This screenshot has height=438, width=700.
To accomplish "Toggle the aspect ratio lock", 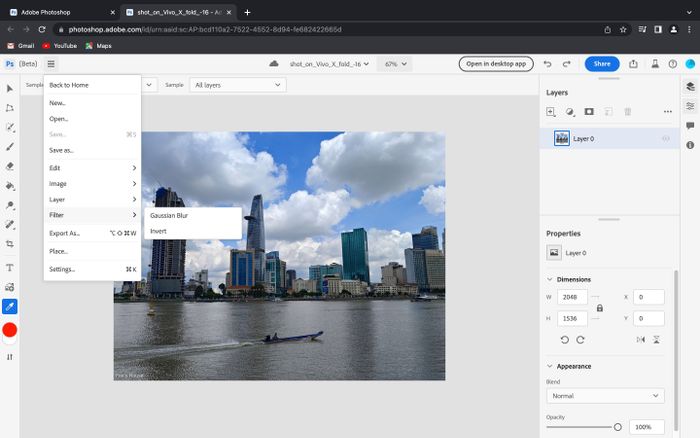I will tap(599, 308).
